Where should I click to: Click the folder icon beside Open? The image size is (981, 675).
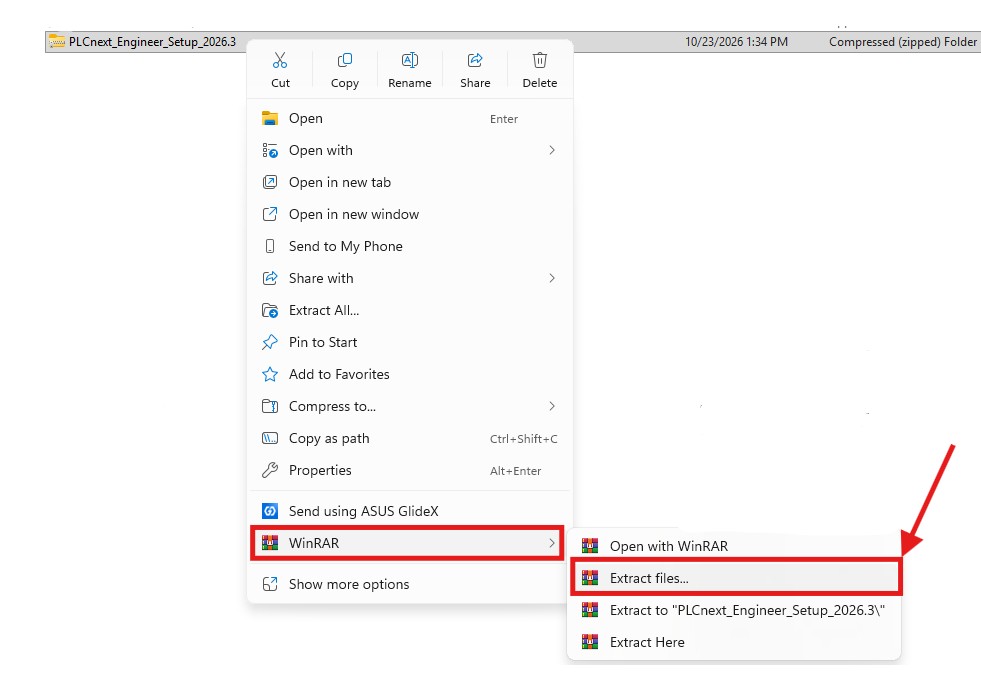[x=270, y=118]
